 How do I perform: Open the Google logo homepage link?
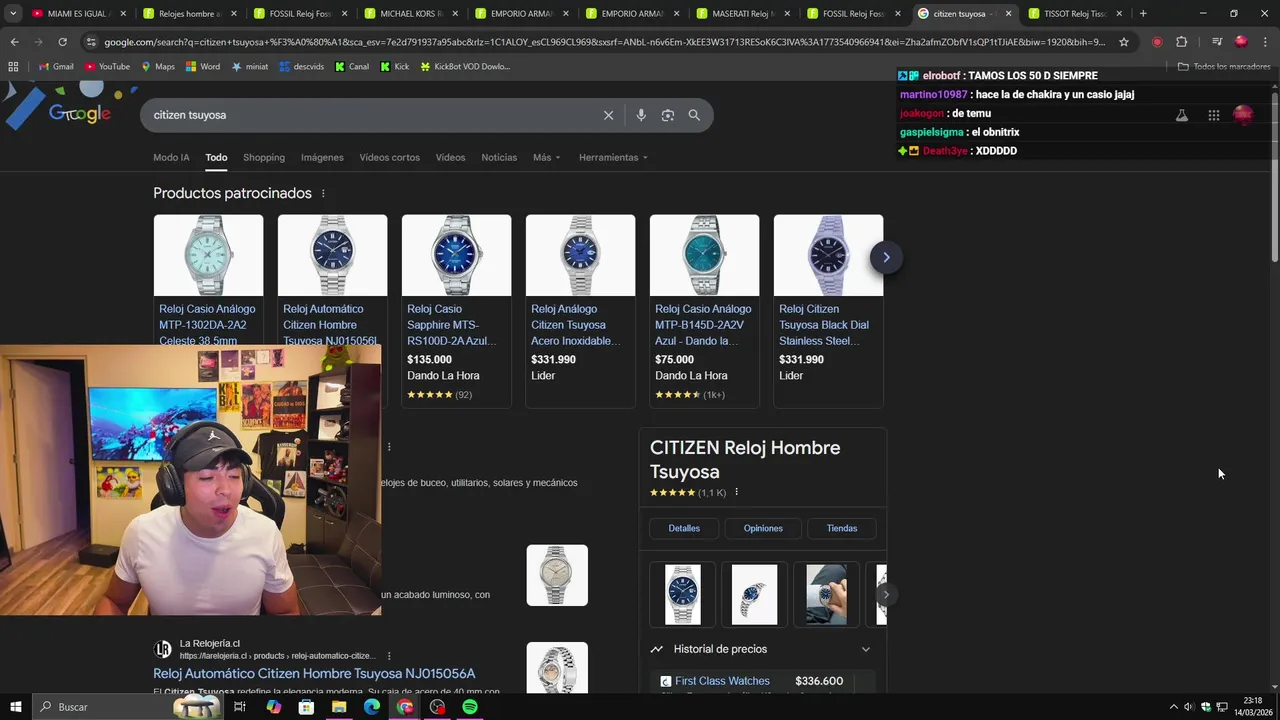80,114
